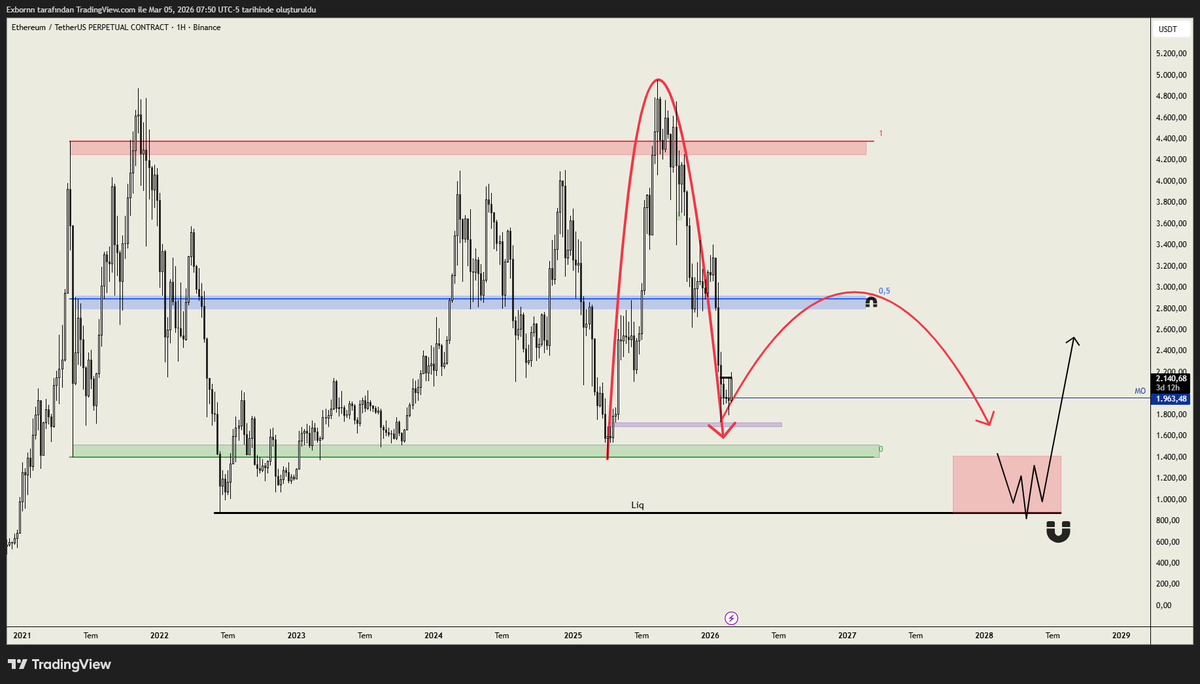Image resolution: width=1200 pixels, height=684 pixels.
Task: Click the 'Liq' label on the black line
Action: [638, 506]
